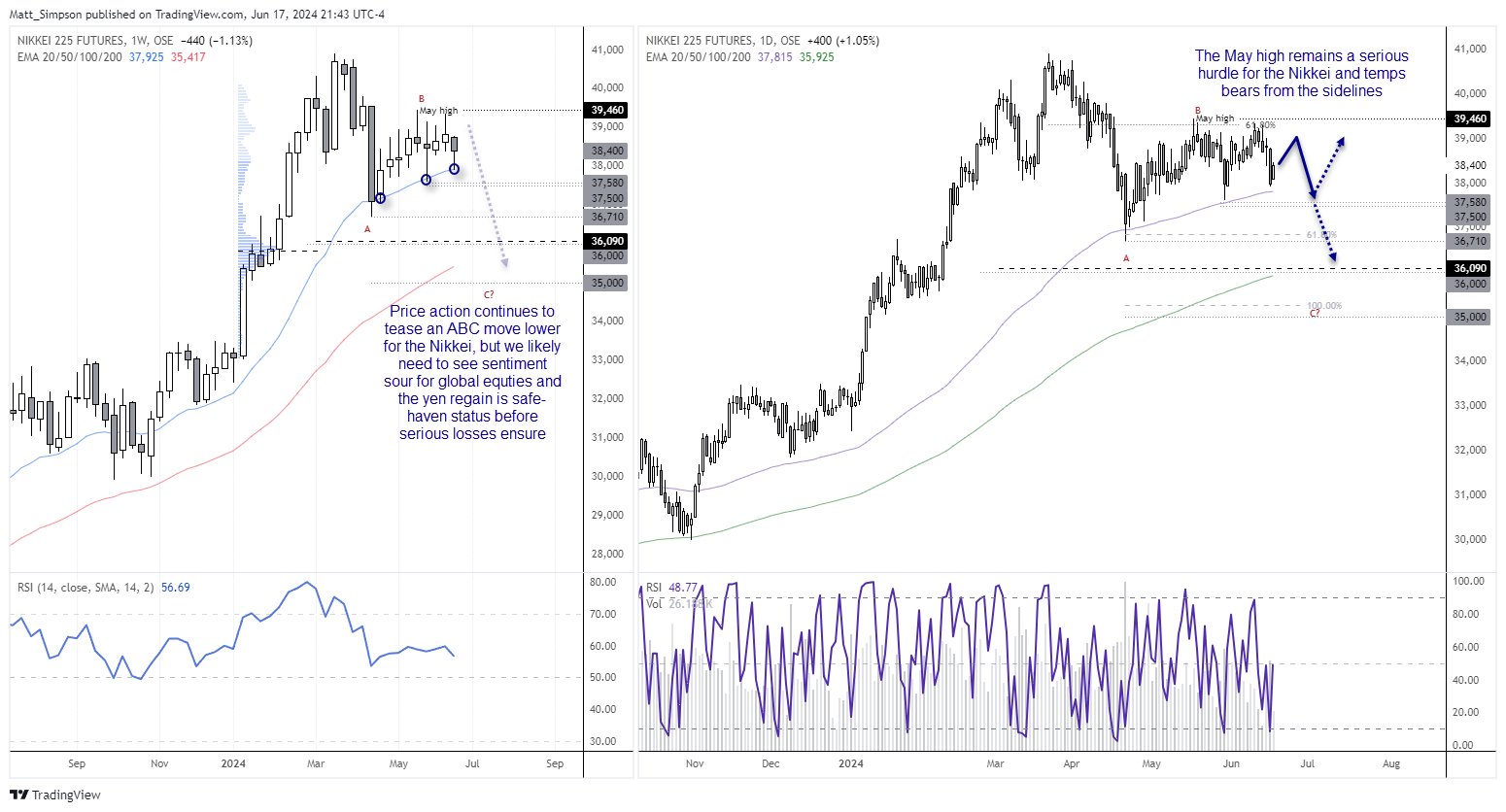
Task: Click the May high label on weekly chart
Action: (438, 111)
